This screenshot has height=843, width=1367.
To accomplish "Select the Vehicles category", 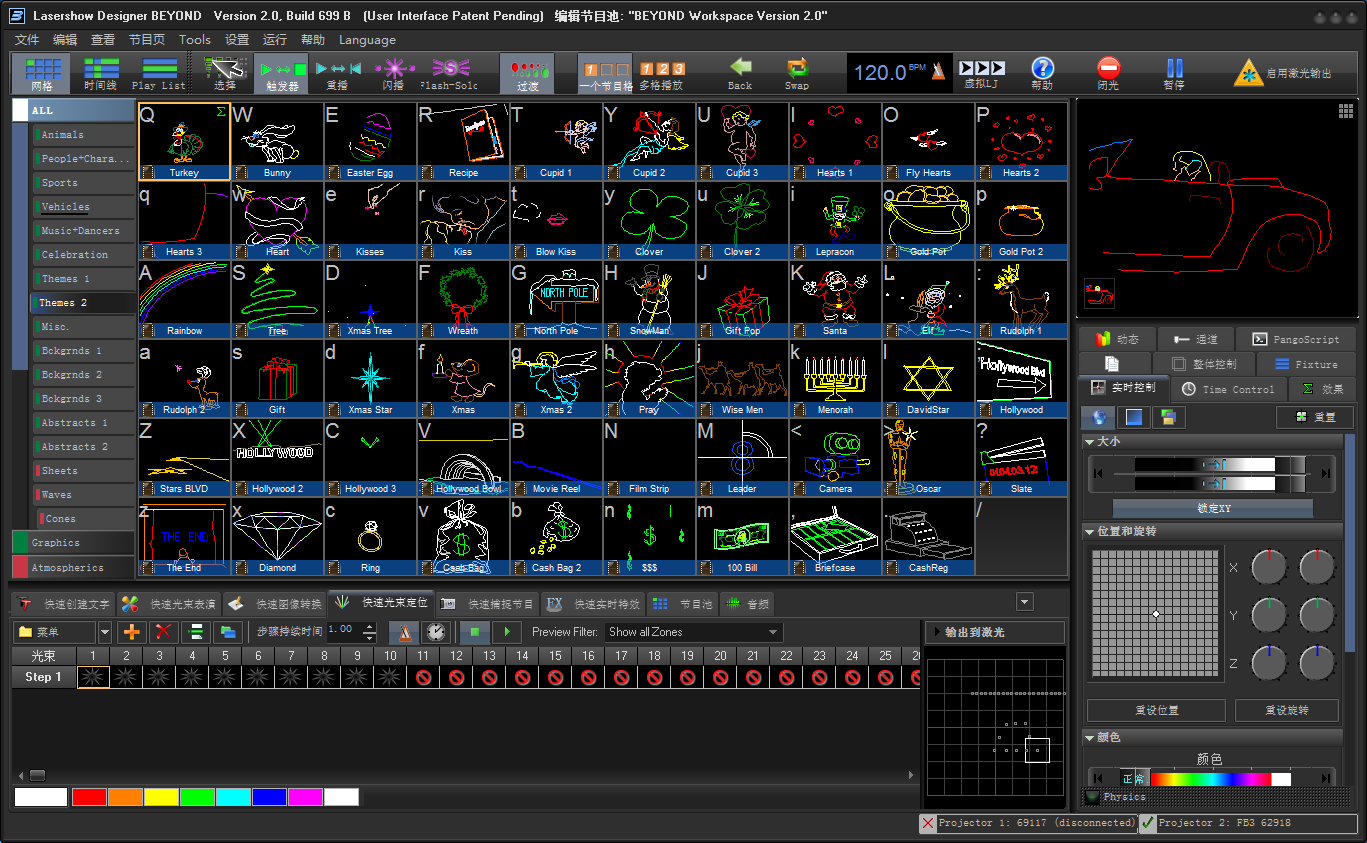I will point(84,207).
